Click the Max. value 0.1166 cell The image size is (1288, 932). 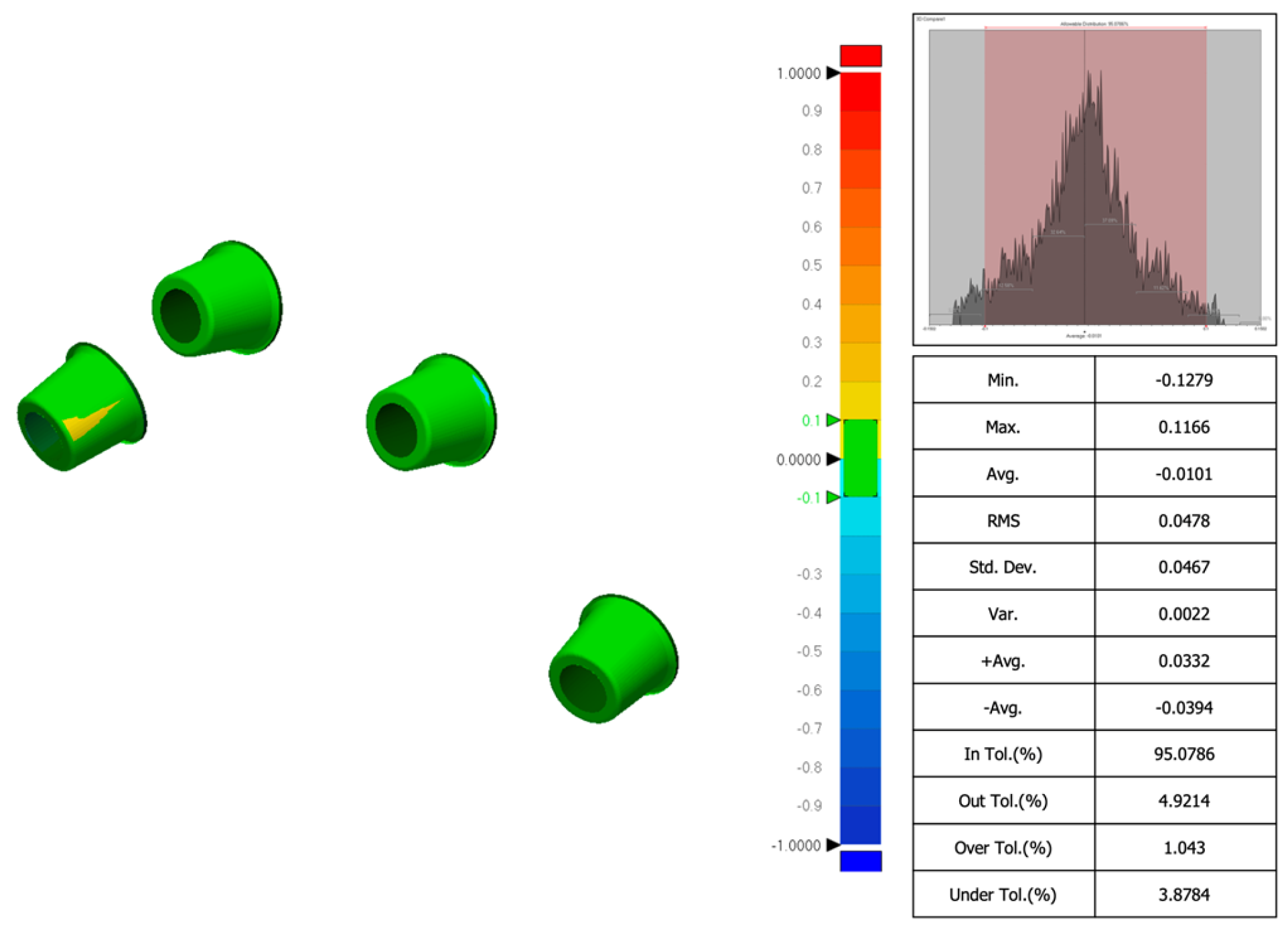[x=1184, y=427]
